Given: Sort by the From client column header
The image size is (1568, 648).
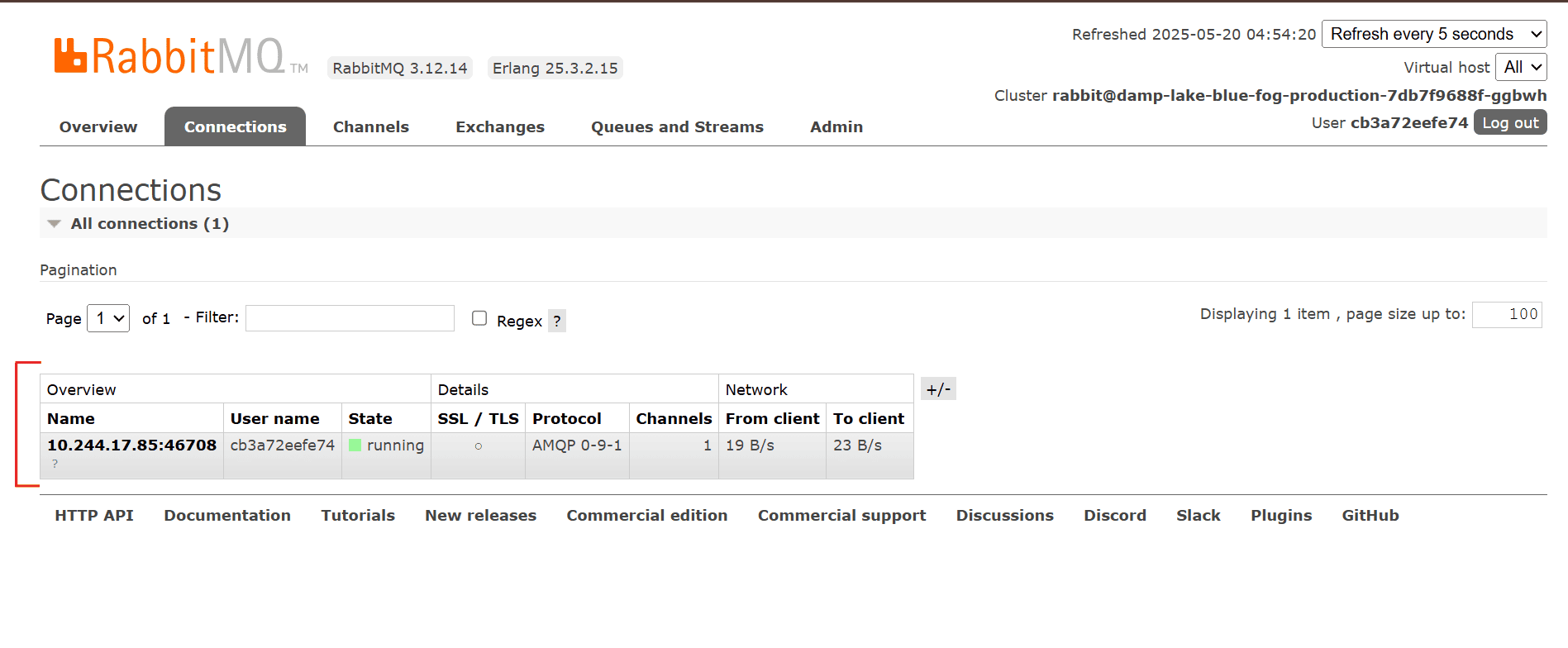Looking at the screenshot, I should 772,418.
